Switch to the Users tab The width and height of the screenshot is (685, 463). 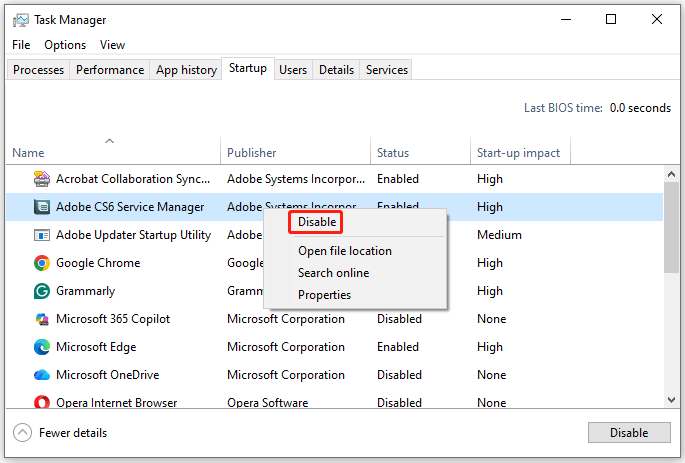point(293,70)
